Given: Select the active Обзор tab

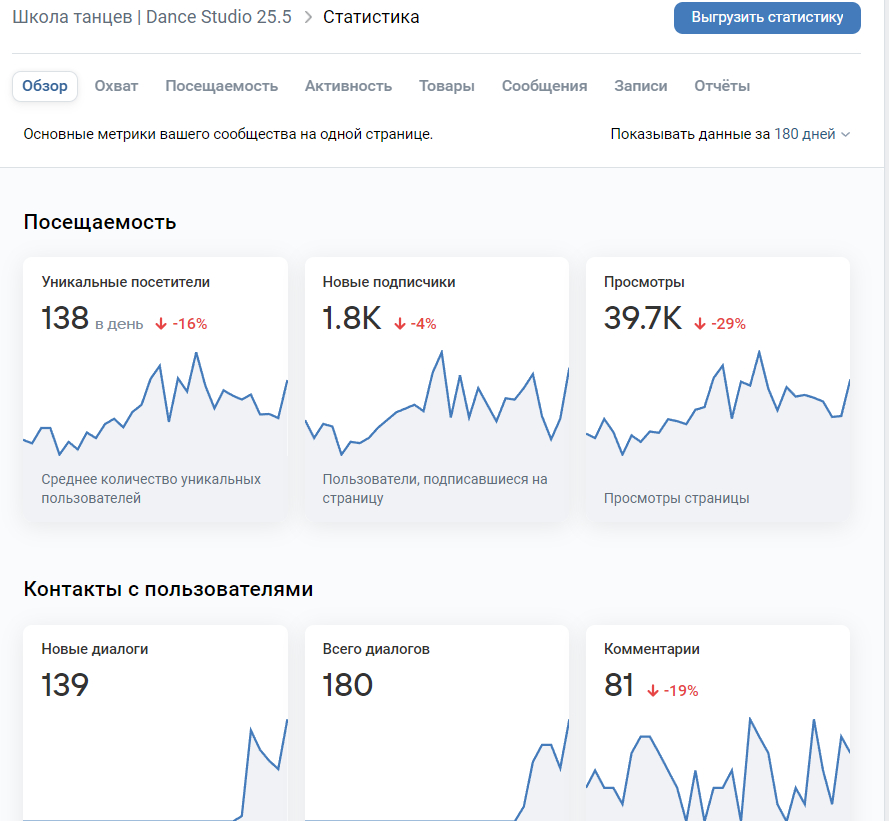Looking at the screenshot, I should (45, 86).
